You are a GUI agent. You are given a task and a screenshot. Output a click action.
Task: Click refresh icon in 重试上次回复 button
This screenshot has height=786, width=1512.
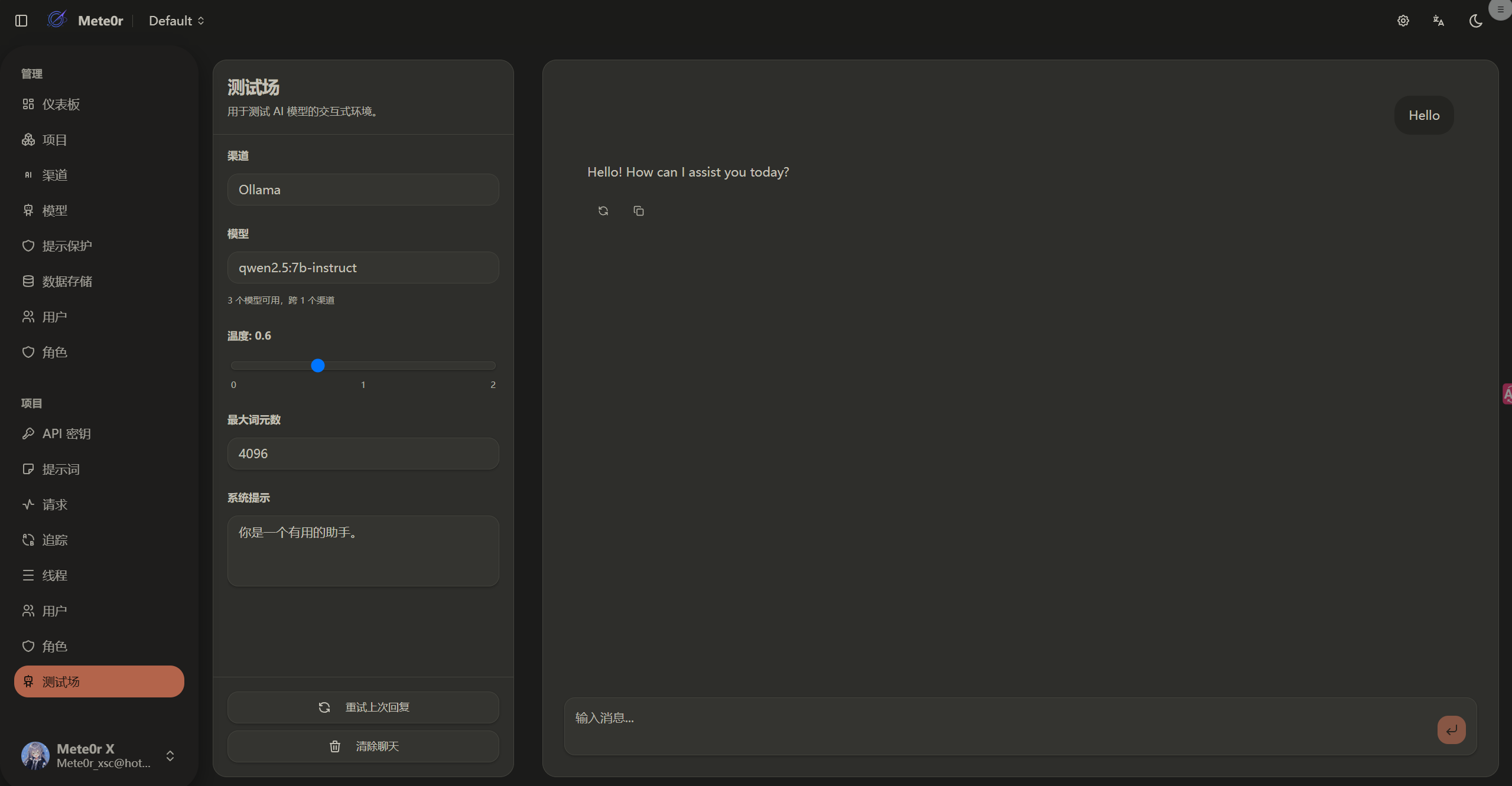(x=324, y=707)
